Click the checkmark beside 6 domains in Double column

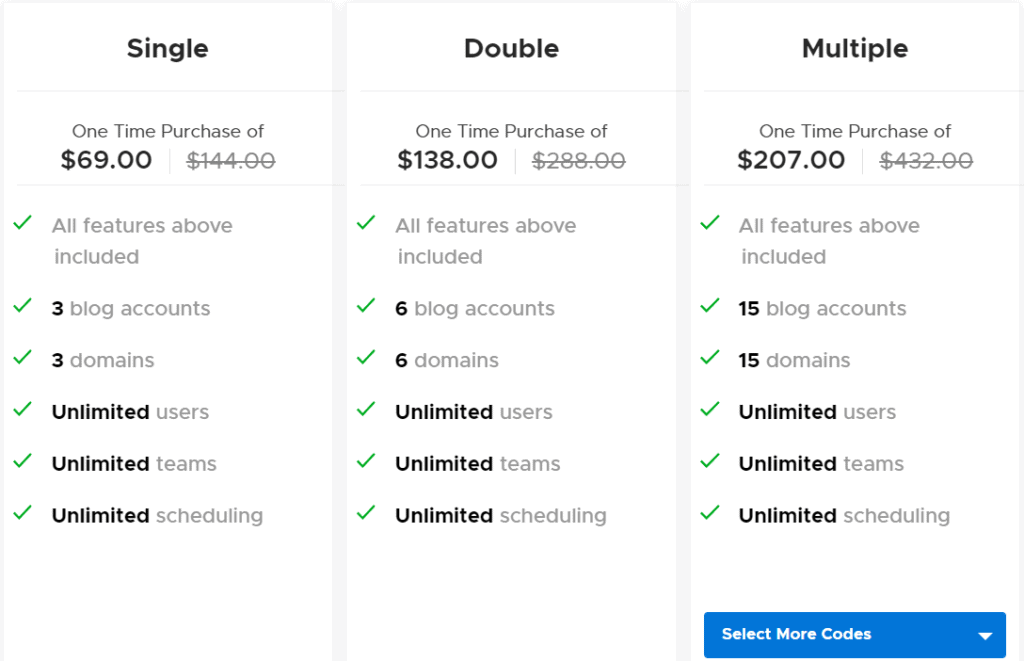pos(366,360)
